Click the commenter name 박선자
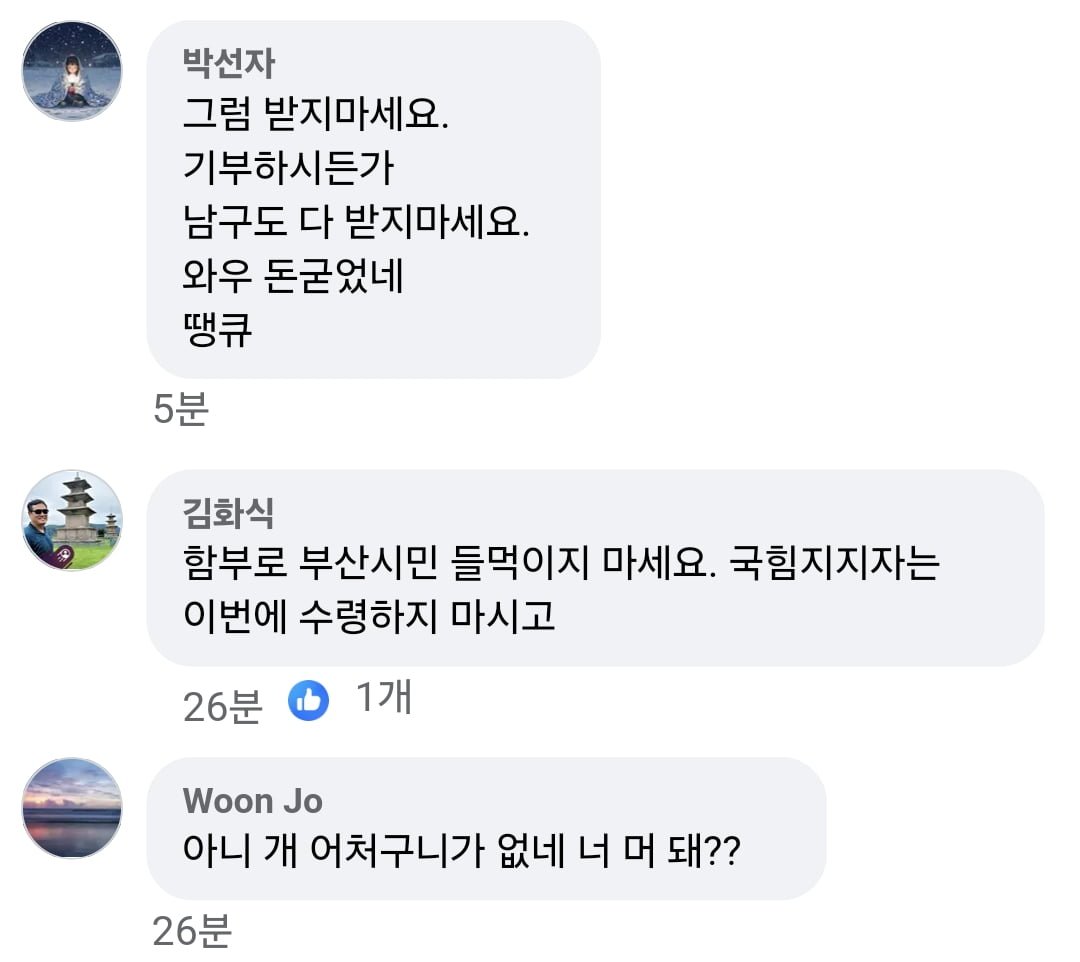 (x=228, y=64)
